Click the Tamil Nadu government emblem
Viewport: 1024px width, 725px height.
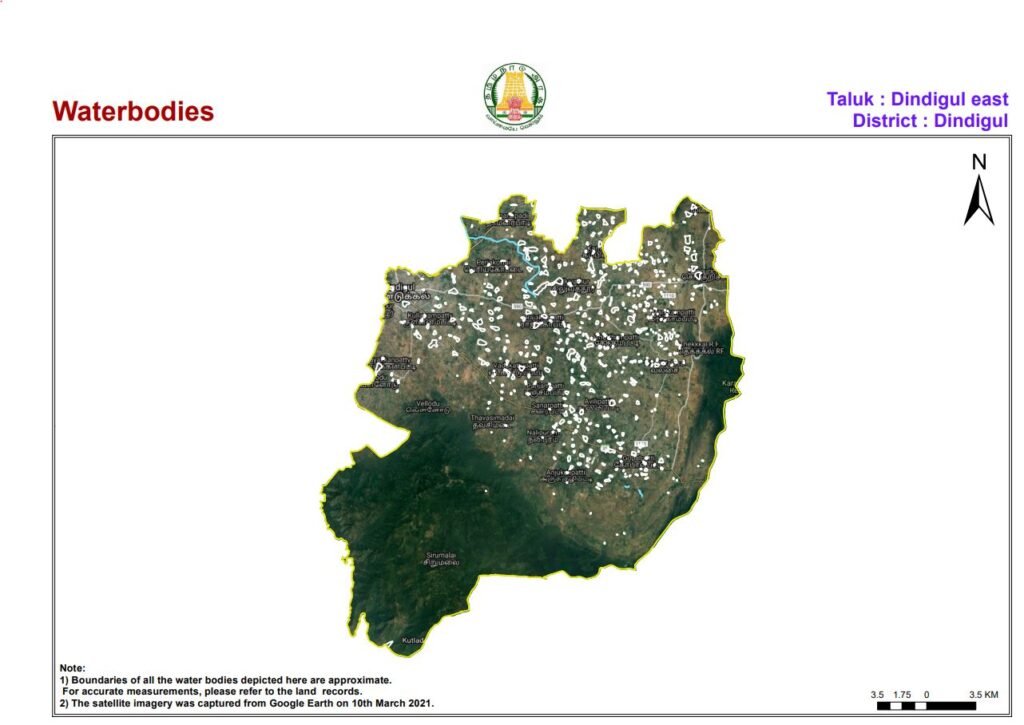click(x=515, y=97)
